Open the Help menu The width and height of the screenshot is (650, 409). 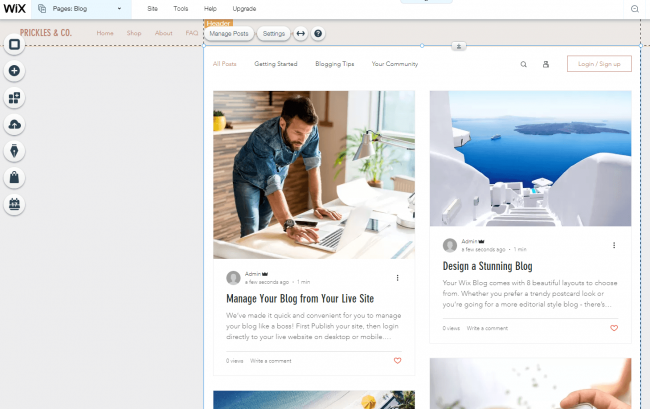pyautogui.click(x=210, y=9)
